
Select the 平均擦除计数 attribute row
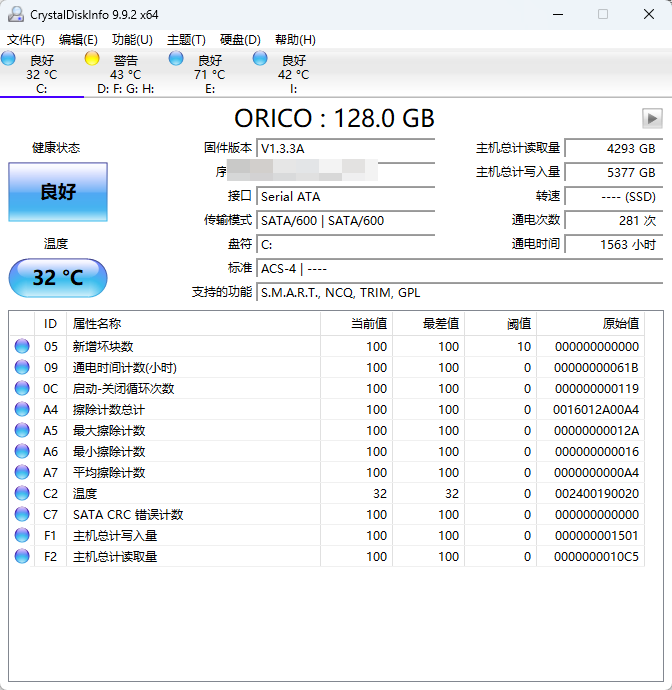click(327, 473)
